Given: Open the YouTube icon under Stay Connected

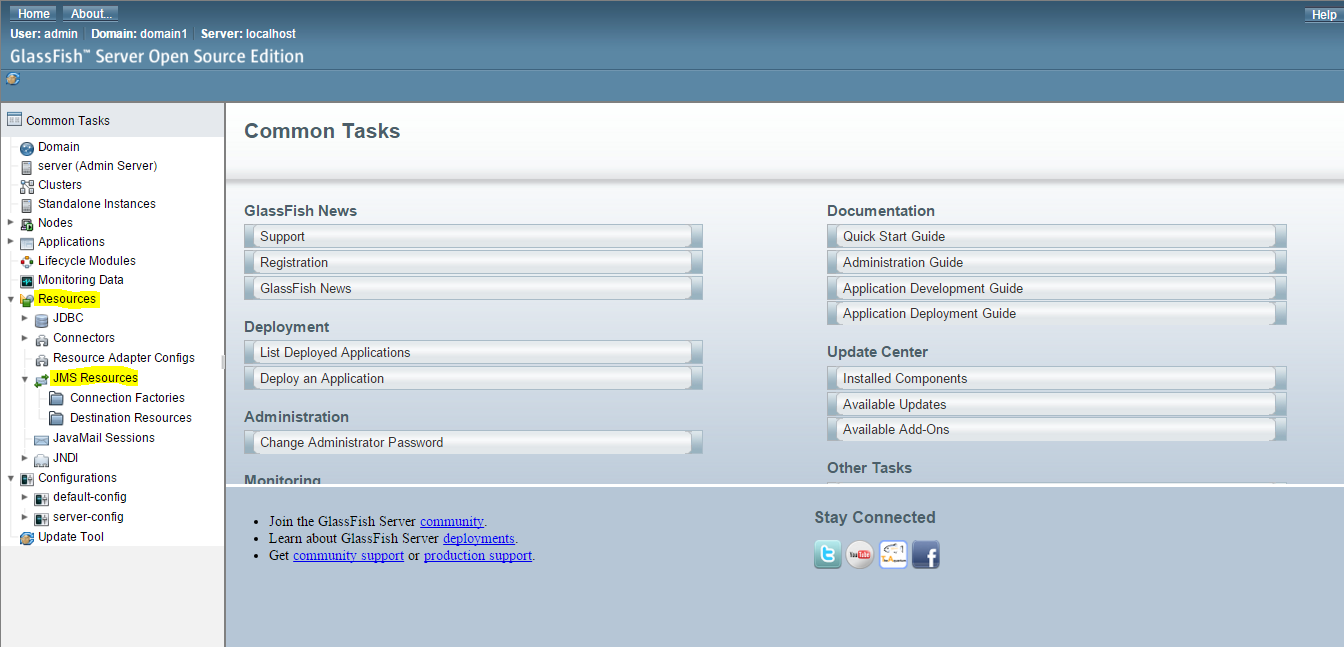Looking at the screenshot, I should 860,554.
